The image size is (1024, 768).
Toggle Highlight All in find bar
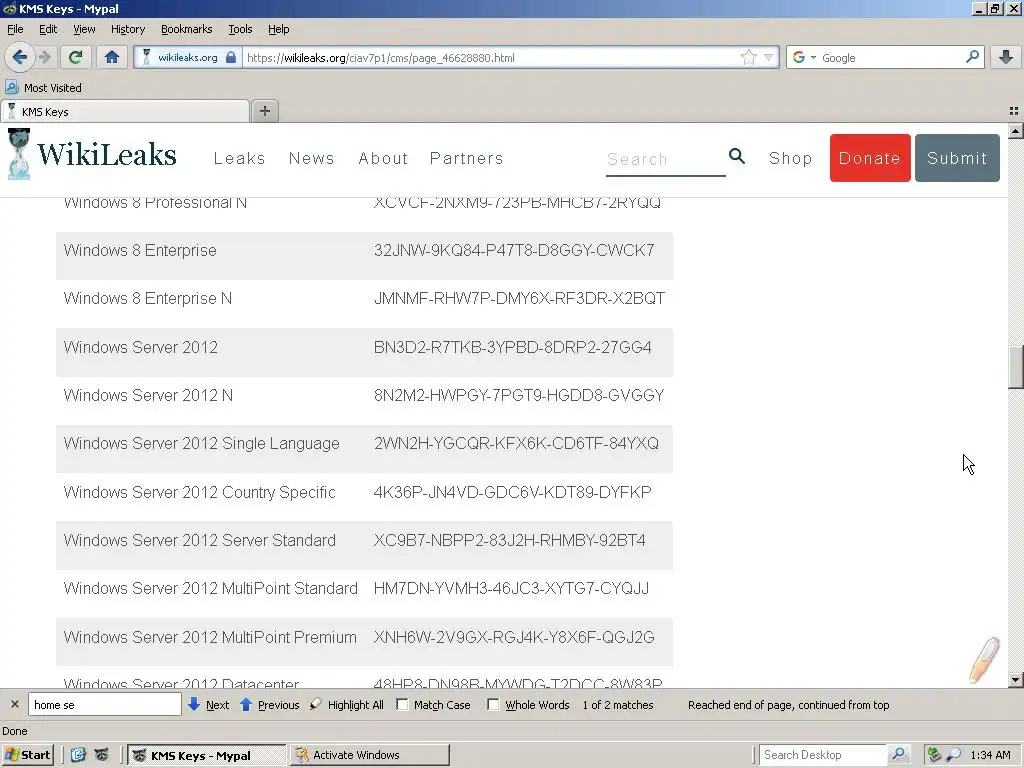[347, 705]
